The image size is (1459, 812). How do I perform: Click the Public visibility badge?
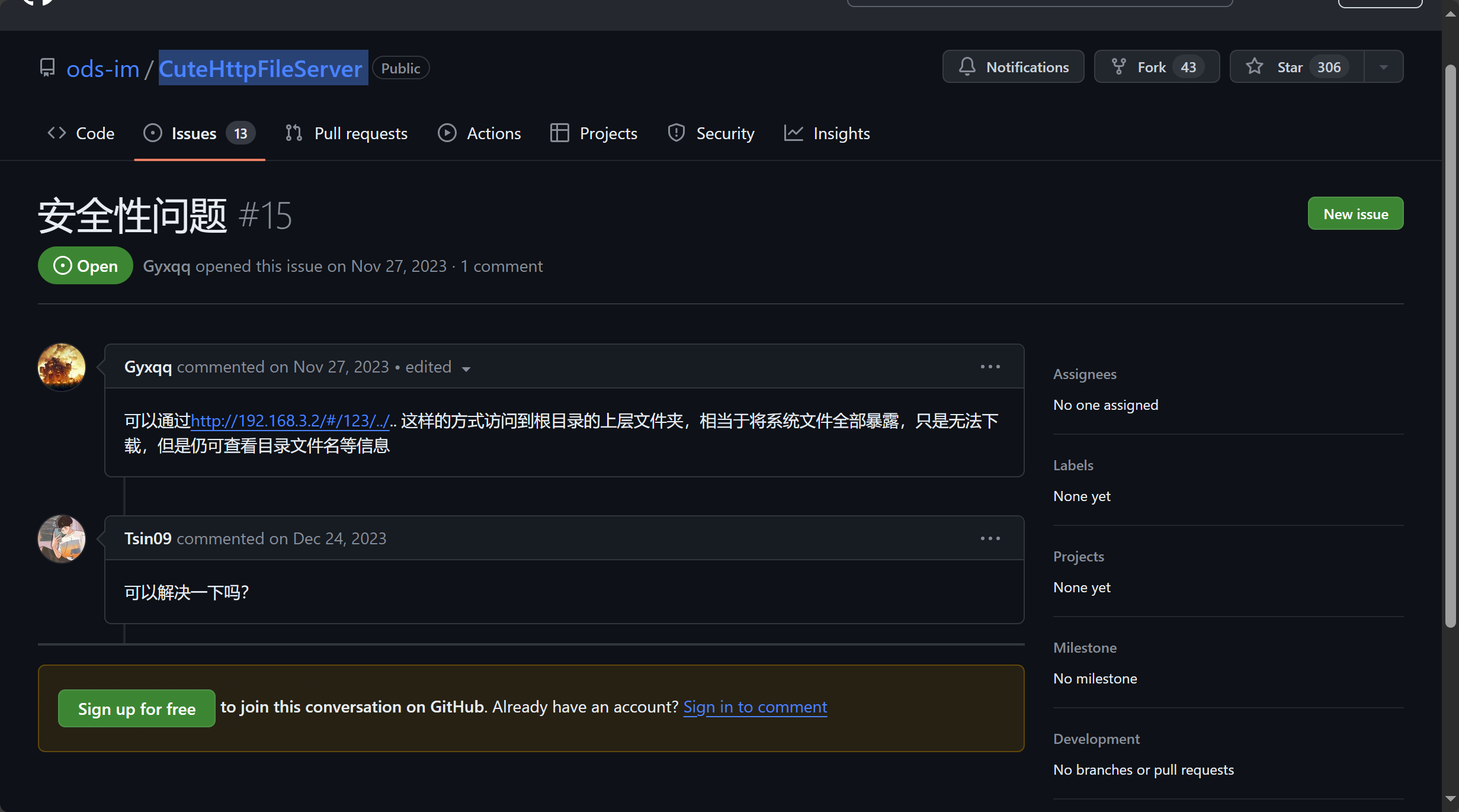point(400,68)
